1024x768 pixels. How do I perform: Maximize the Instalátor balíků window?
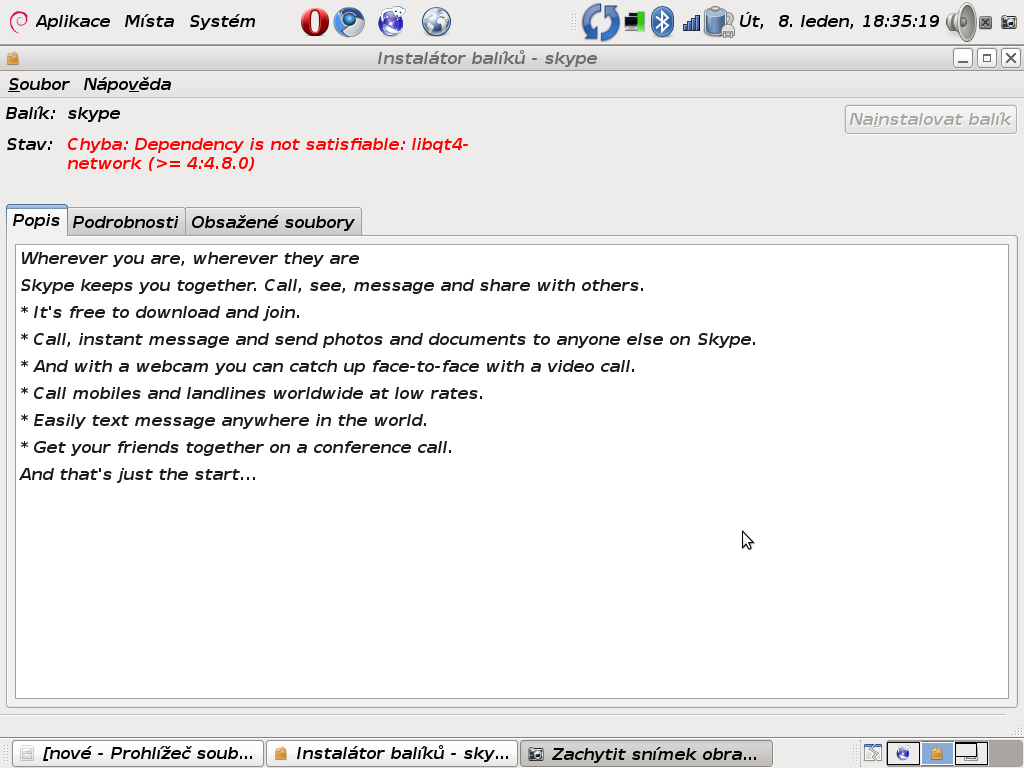987,58
